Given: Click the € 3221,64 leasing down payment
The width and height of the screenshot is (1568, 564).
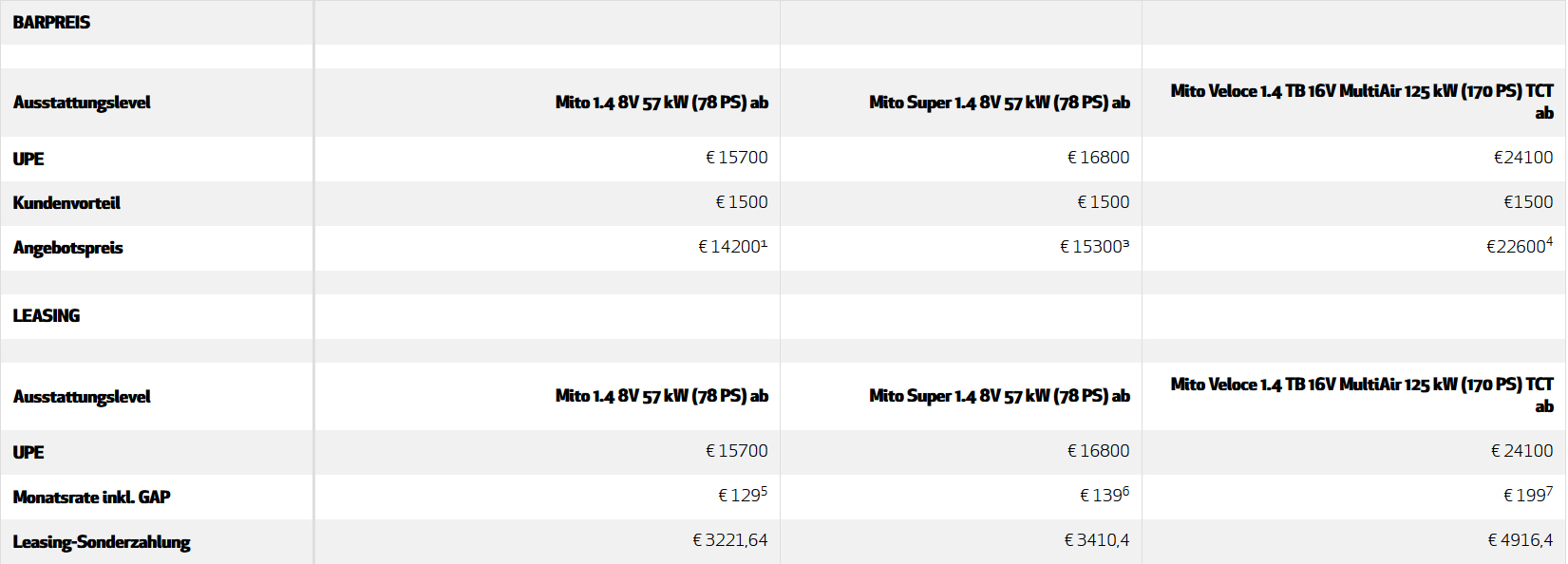Looking at the screenshot, I should tap(730, 540).
